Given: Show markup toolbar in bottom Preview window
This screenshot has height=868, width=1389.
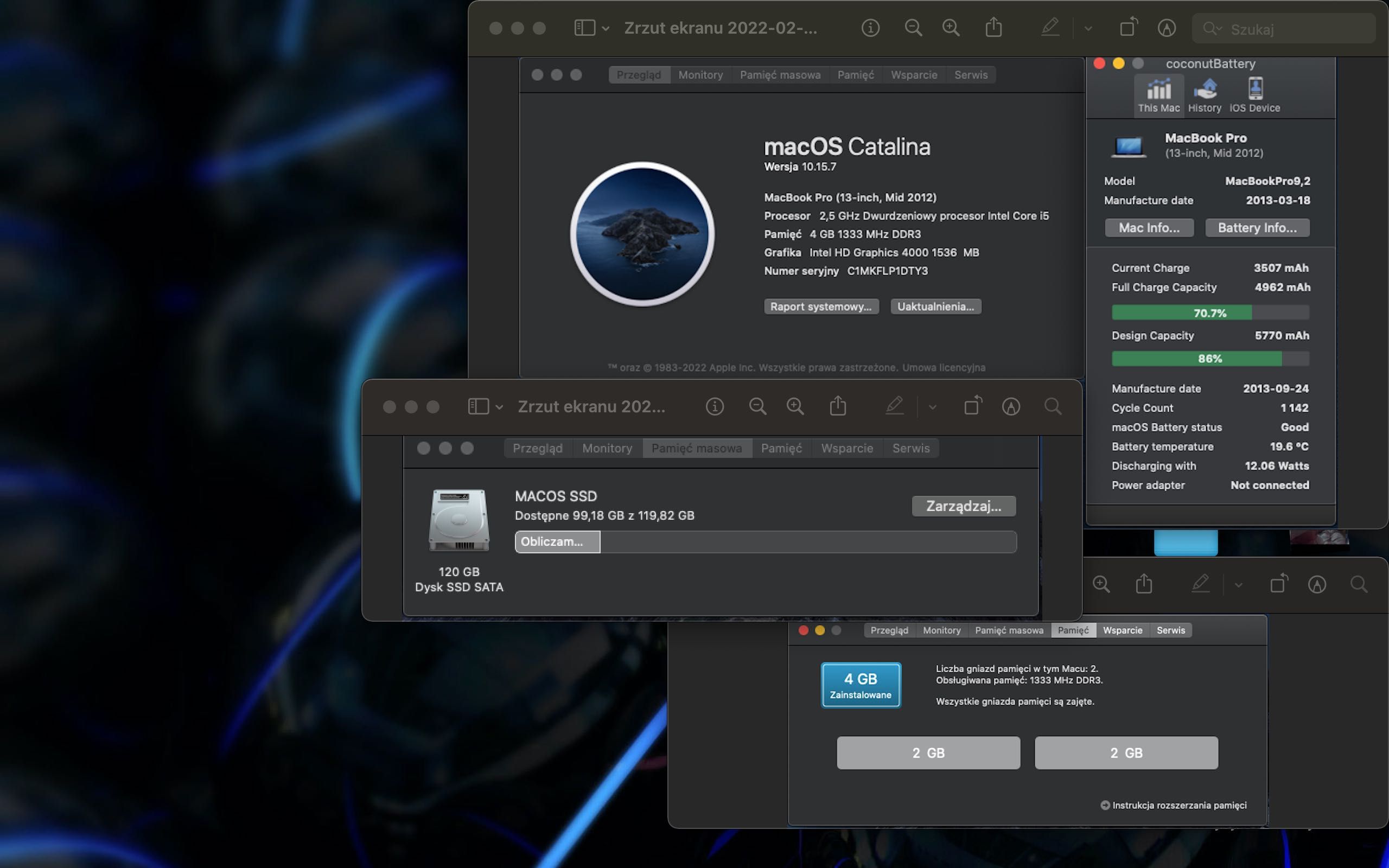Looking at the screenshot, I should tap(1317, 584).
